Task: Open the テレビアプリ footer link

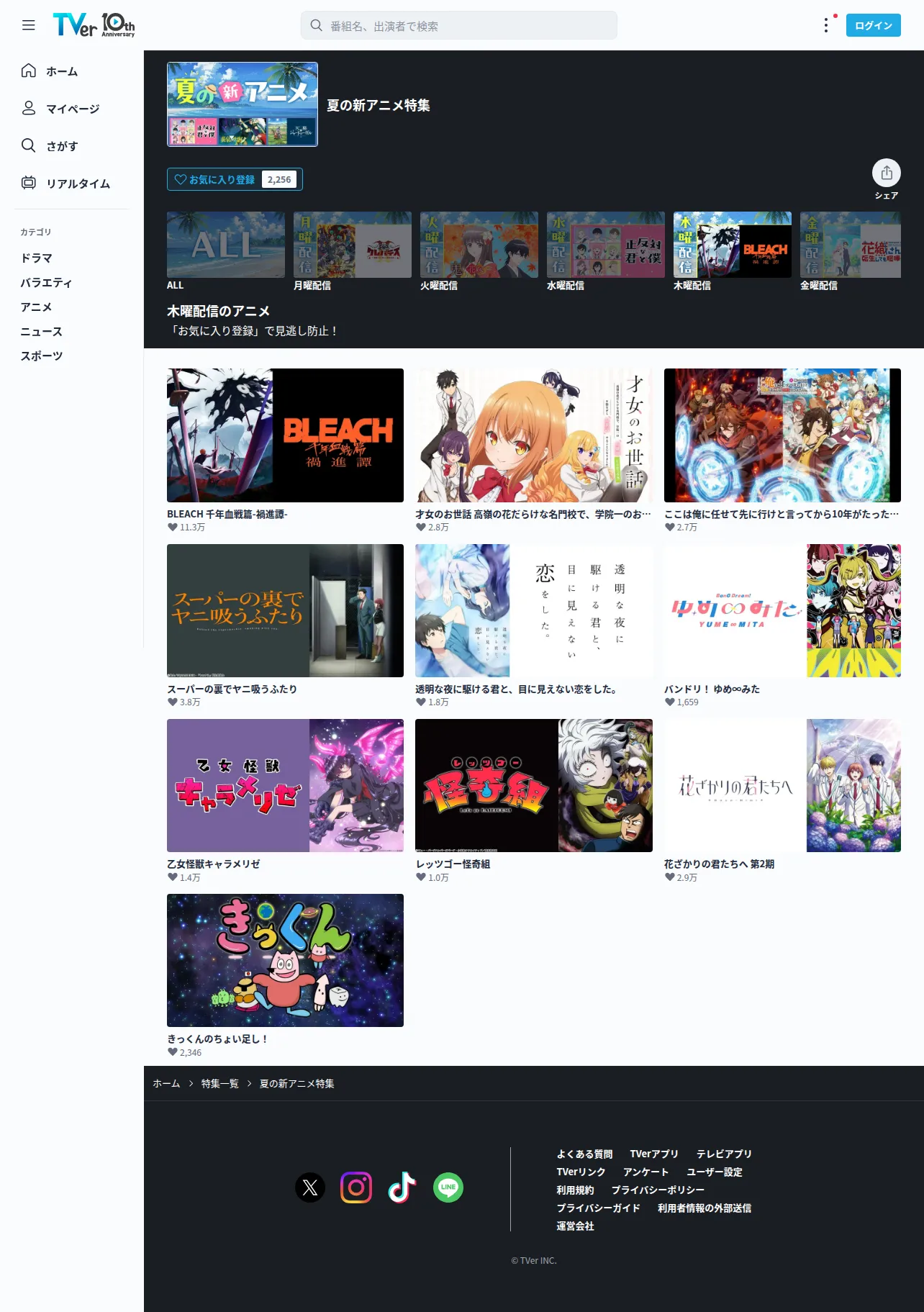Action: click(724, 1154)
